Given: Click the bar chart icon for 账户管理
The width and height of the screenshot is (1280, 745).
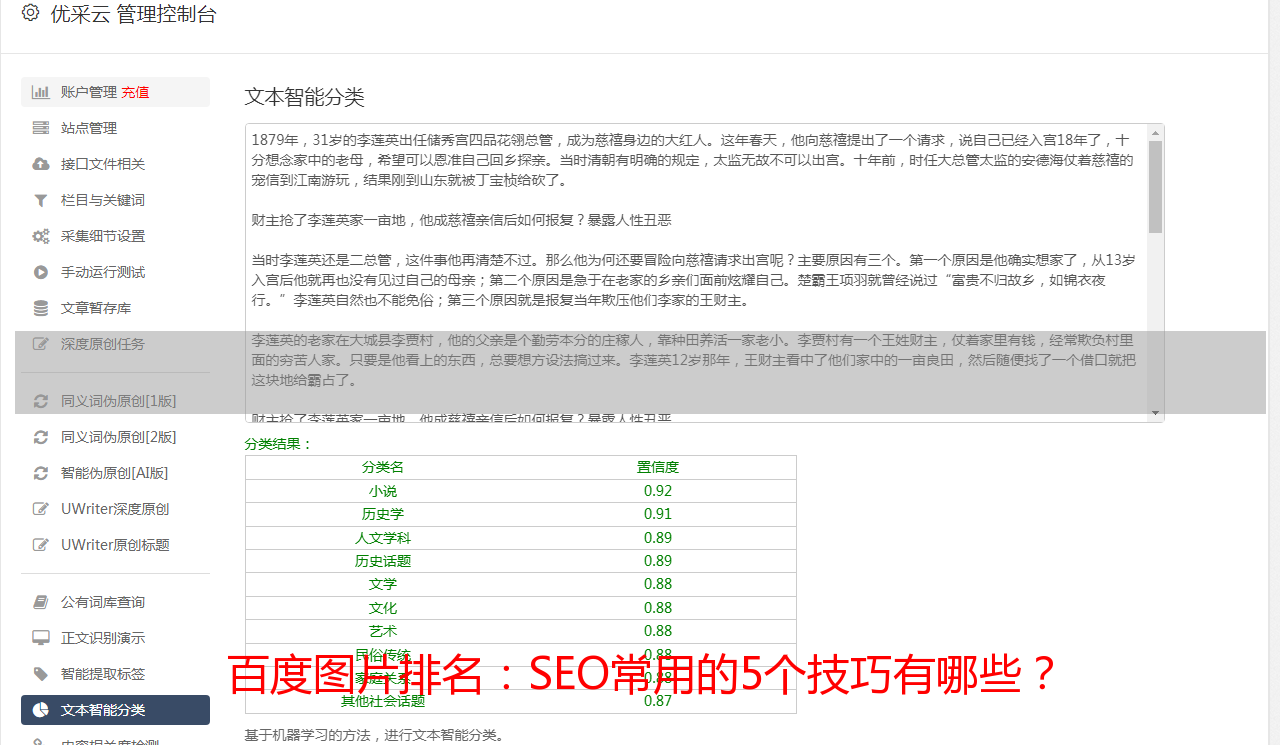Looking at the screenshot, I should pos(41,92).
